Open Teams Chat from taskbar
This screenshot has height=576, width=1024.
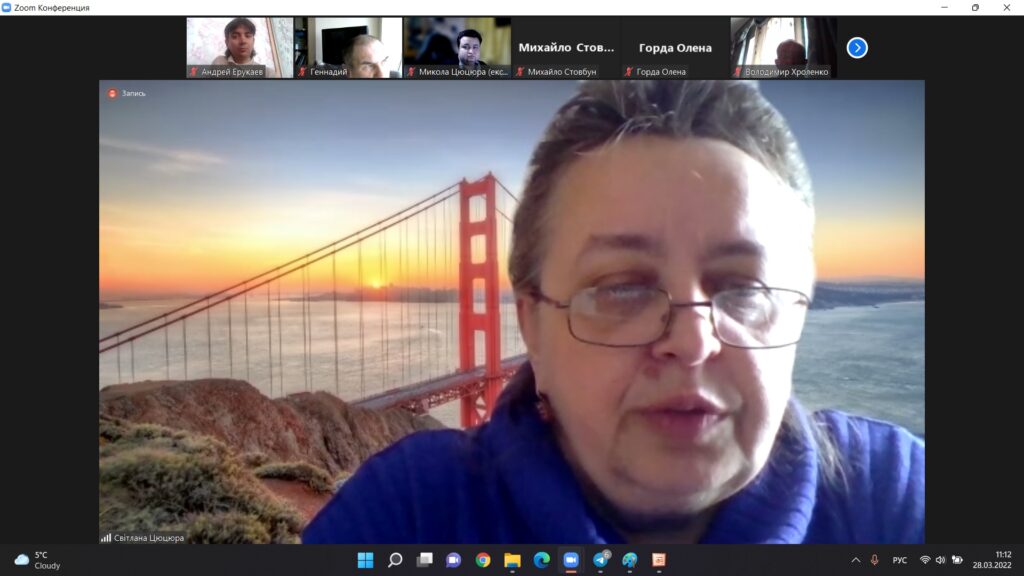pos(453,560)
